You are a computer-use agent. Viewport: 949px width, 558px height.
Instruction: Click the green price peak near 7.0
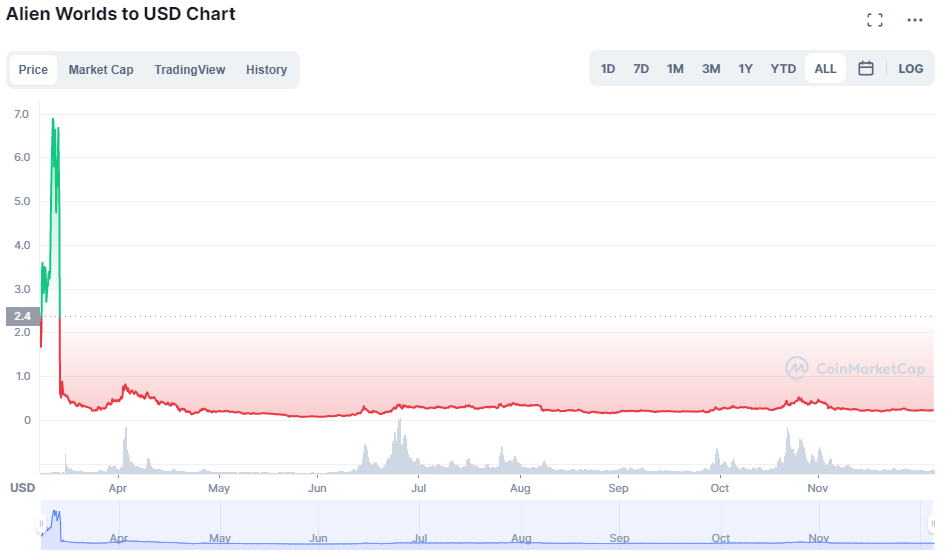point(53,120)
